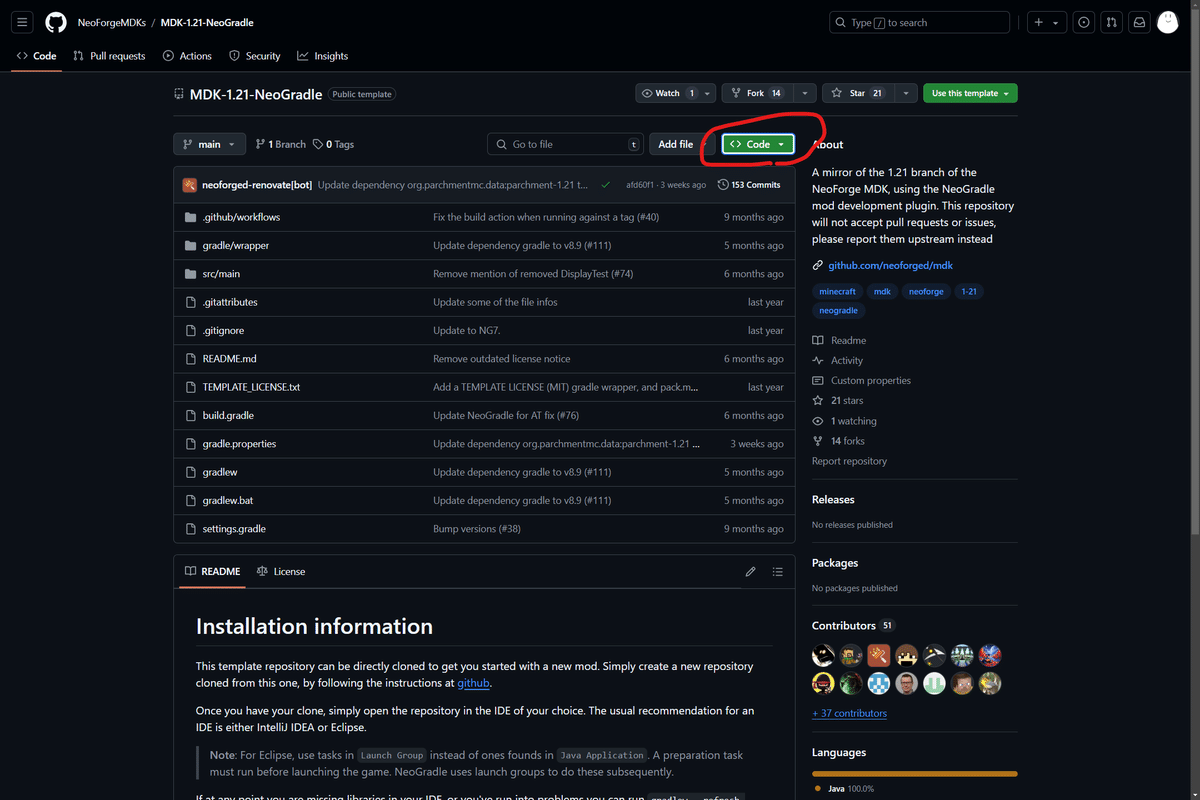The width and height of the screenshot is (1200, 800).
Task: Click the 21 stars sidebar link
Action: pyautogui.click(x=838, y=400)
